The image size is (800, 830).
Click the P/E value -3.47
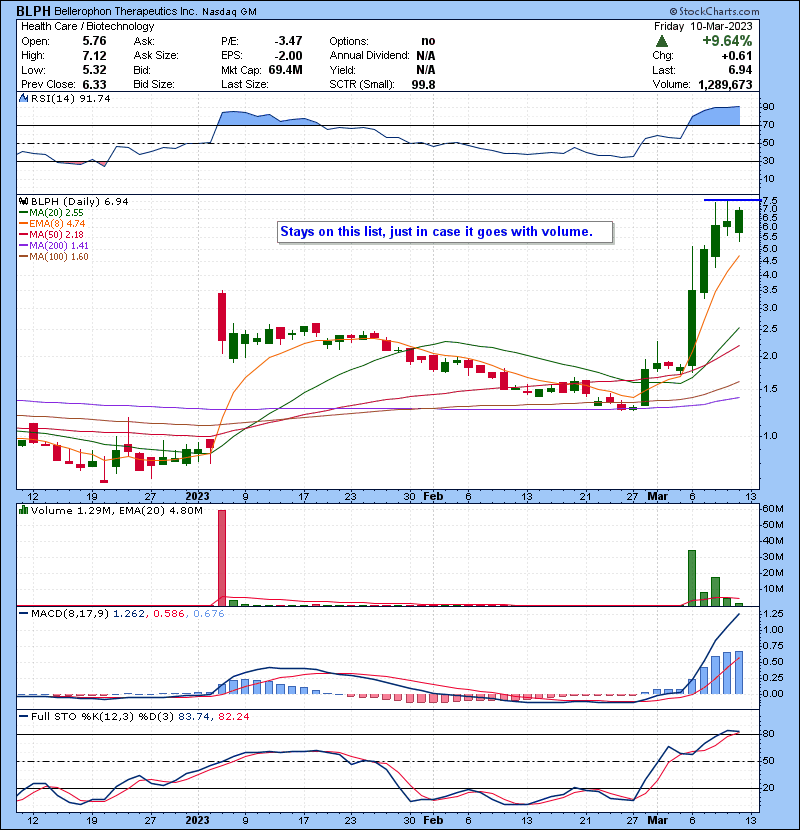[x=288, y=41]
